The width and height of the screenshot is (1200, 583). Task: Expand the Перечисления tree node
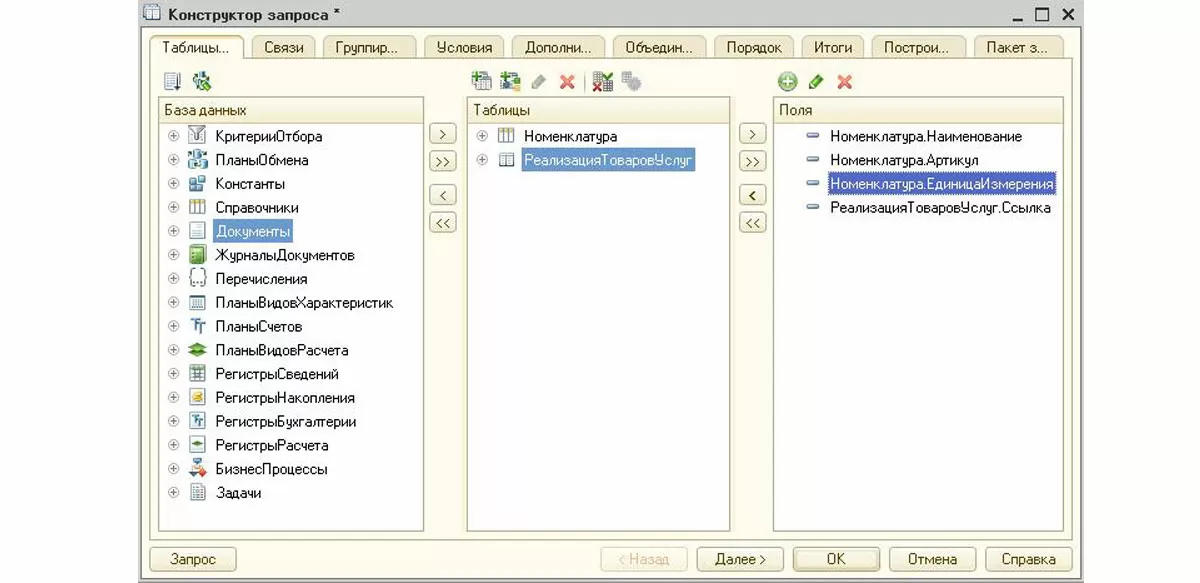[173, 279]
